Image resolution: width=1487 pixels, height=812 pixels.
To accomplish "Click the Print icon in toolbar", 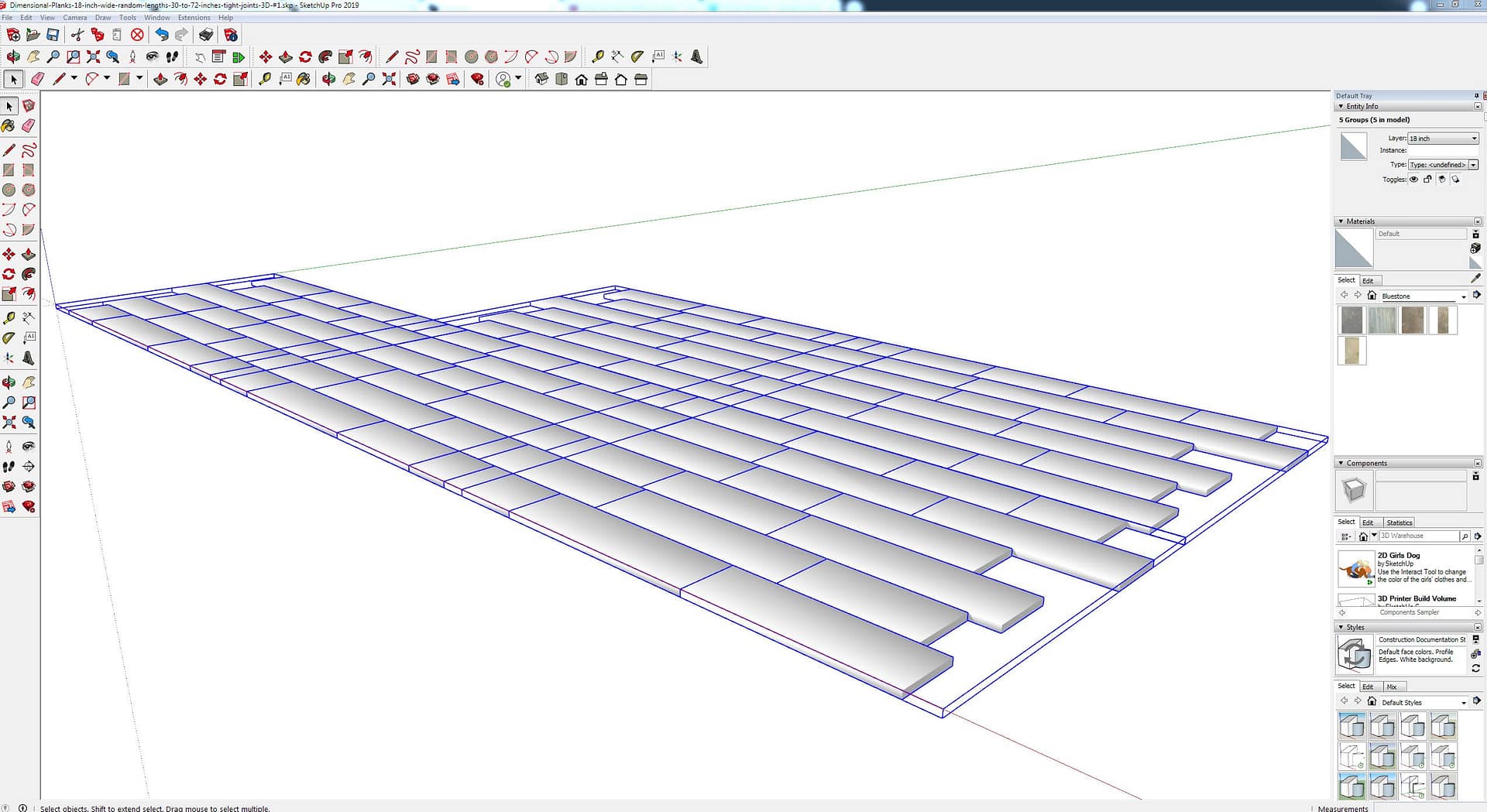I will [205, 35].
